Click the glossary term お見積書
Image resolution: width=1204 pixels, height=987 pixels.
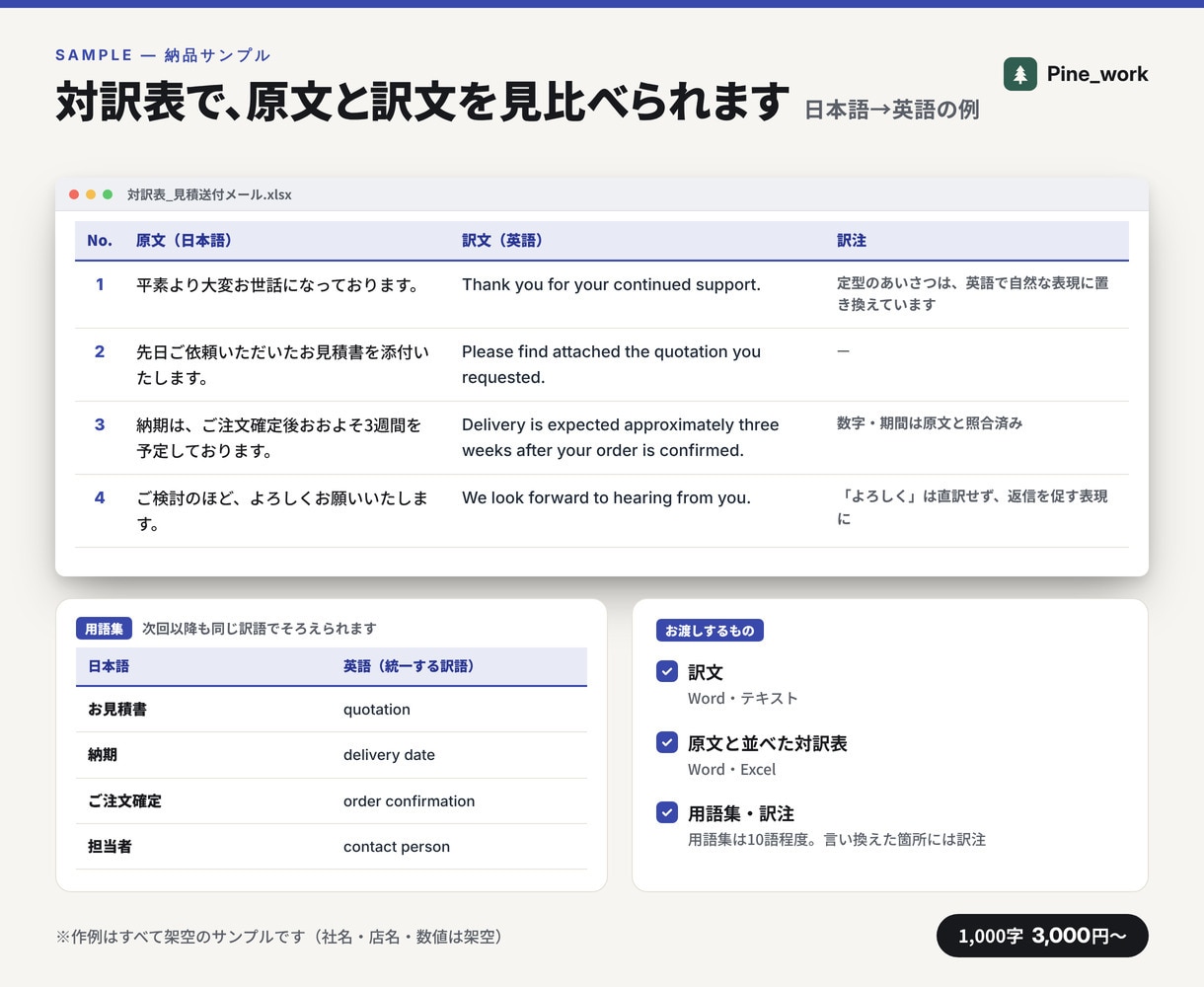point(117,710)
